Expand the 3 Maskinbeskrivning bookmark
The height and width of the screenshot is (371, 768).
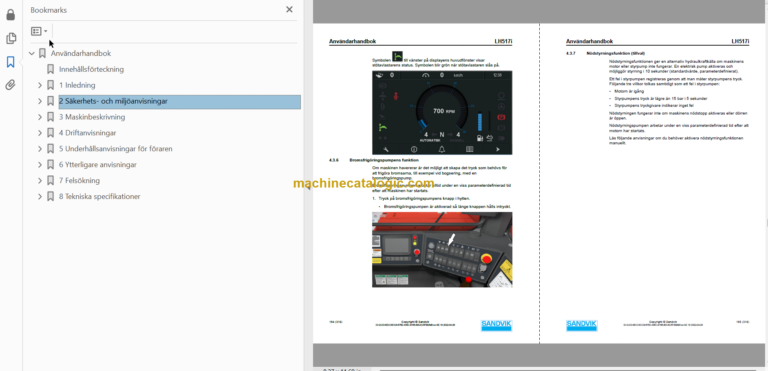(40, 117)
